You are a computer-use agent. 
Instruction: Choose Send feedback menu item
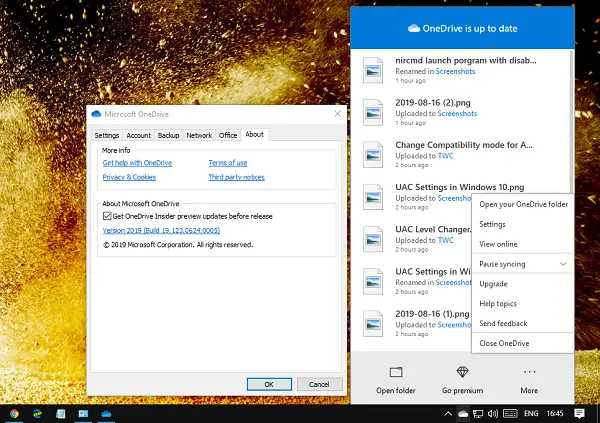[x=523, y=323]
